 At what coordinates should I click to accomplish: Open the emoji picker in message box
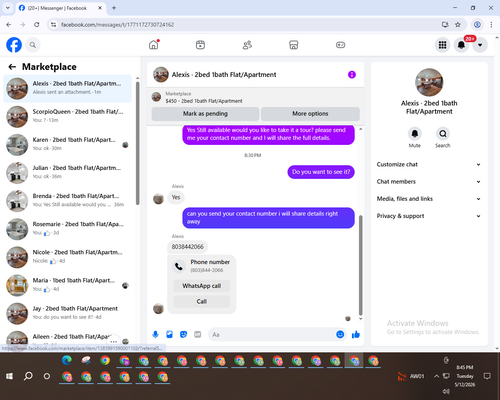click(x=340, y=334)
